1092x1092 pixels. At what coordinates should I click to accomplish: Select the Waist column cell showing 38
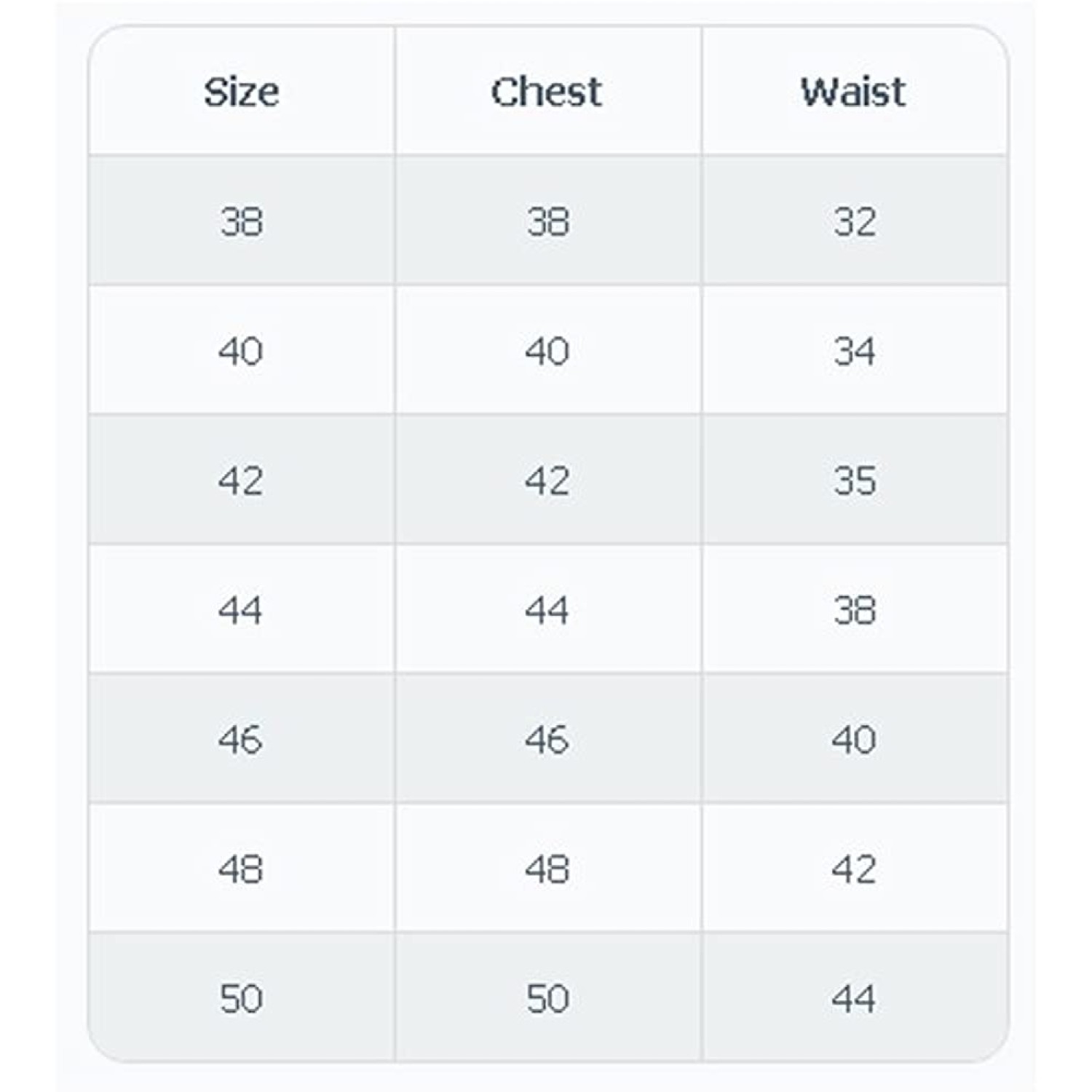tap(854, 610)
